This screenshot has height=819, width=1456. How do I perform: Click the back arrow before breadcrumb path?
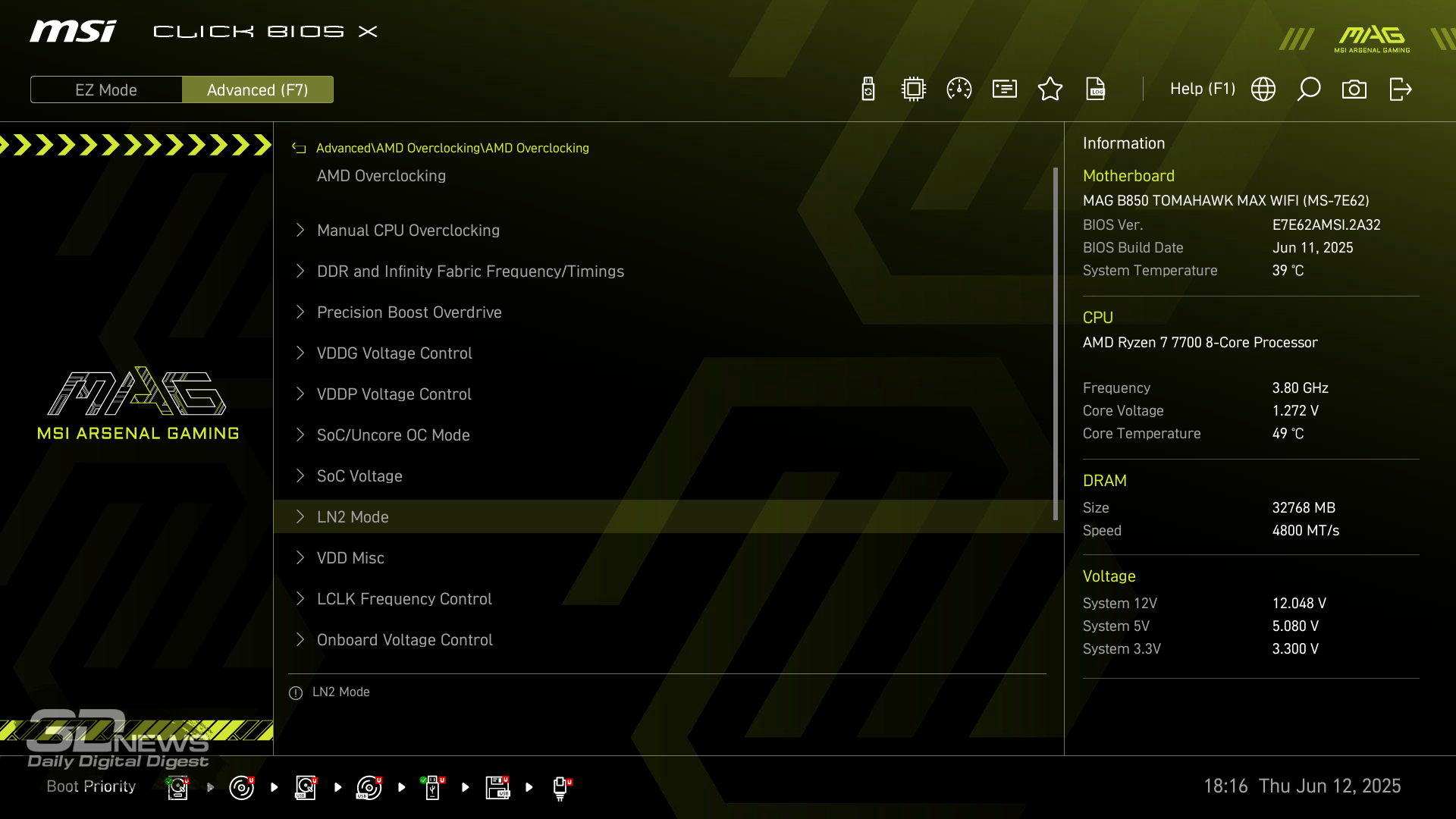[299, 148]
